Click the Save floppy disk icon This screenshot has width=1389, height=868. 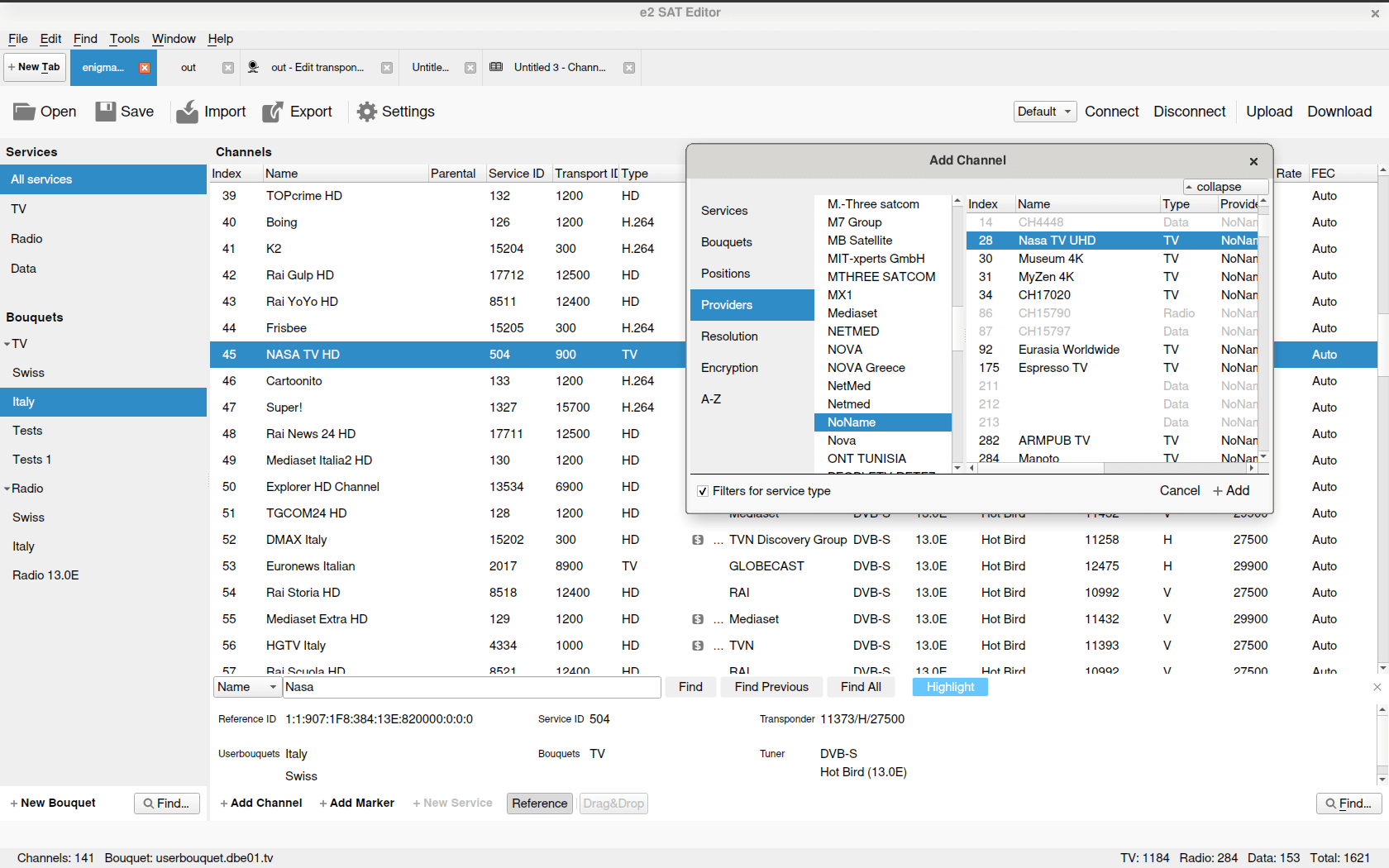click(105, 112)
